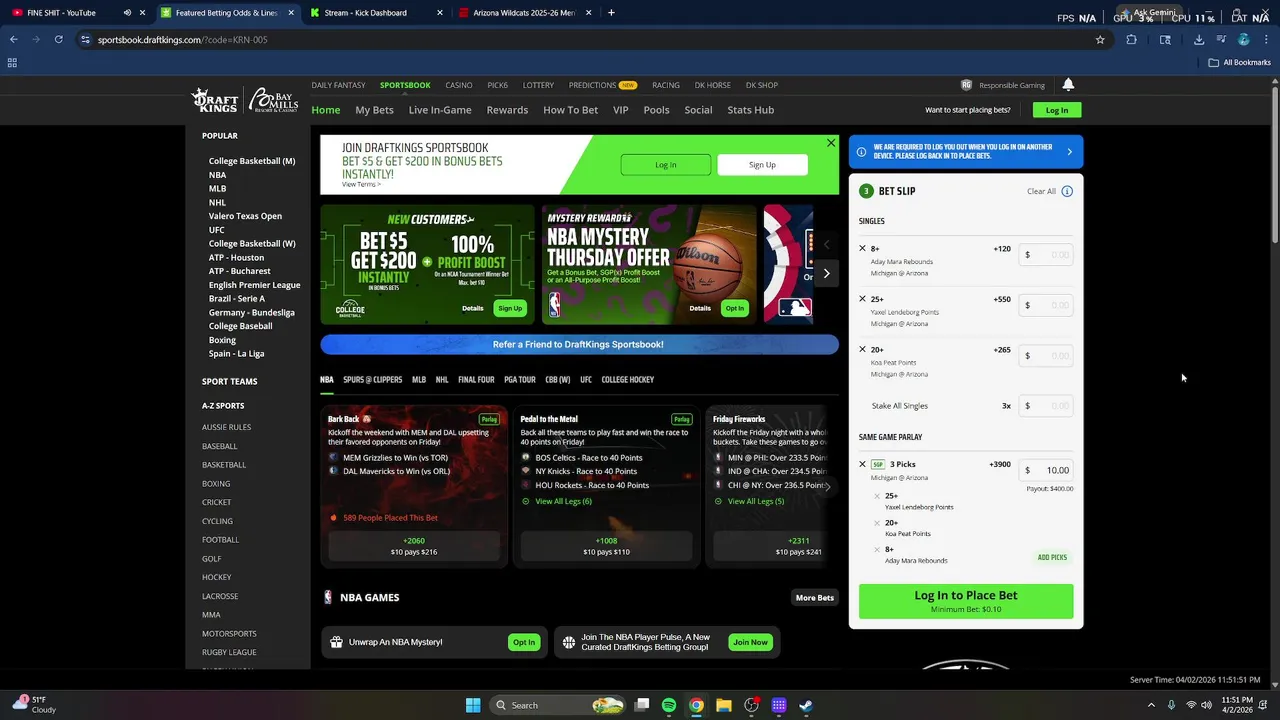Mute the YouTube tab audio

tap(127, 13)
